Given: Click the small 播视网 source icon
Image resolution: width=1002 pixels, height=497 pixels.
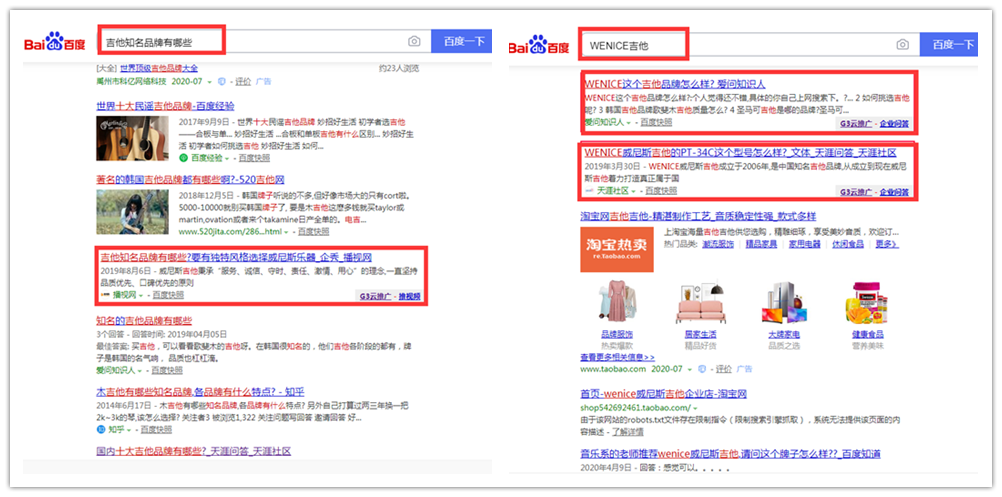Looking at the screenshot, I should tap(105, 296).
